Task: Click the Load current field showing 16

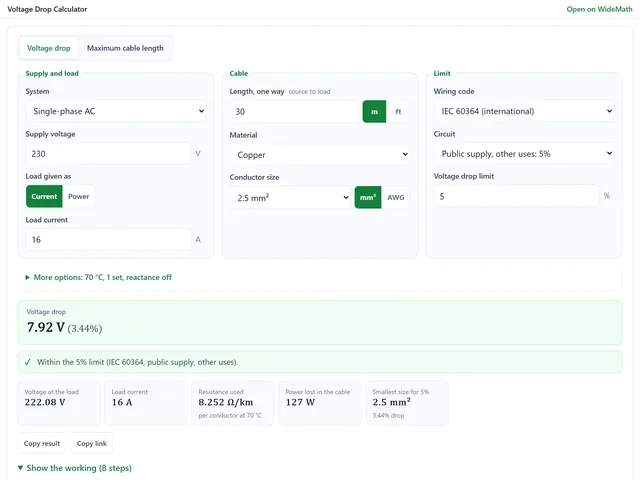Action: [x=108, y=240]
